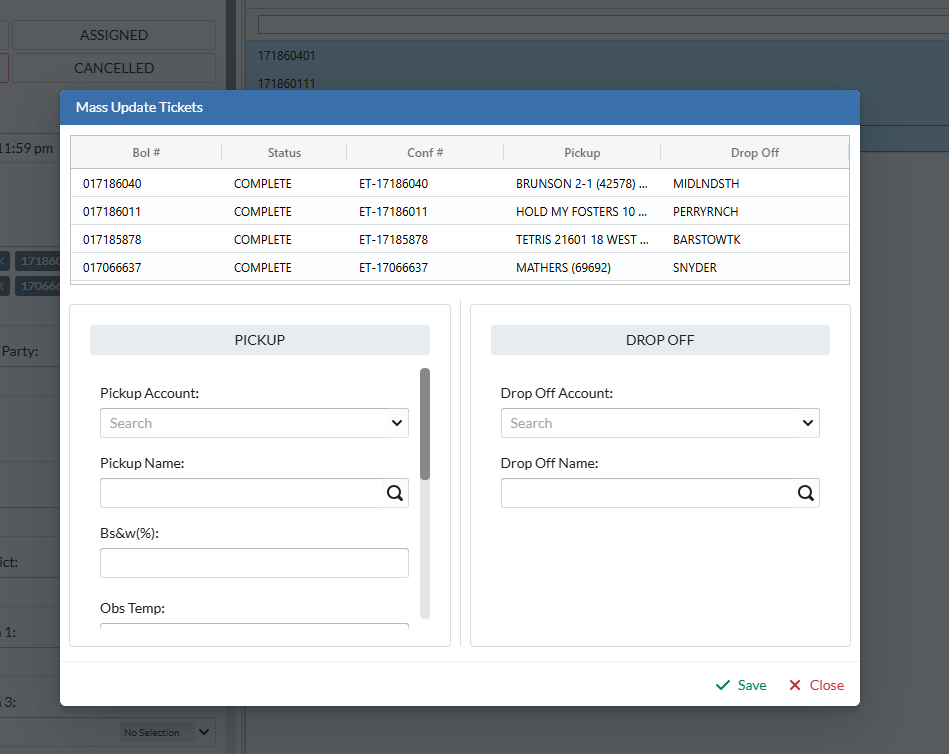
Task: Click conf number ET-17066637
Action: (x=393, y=267)
